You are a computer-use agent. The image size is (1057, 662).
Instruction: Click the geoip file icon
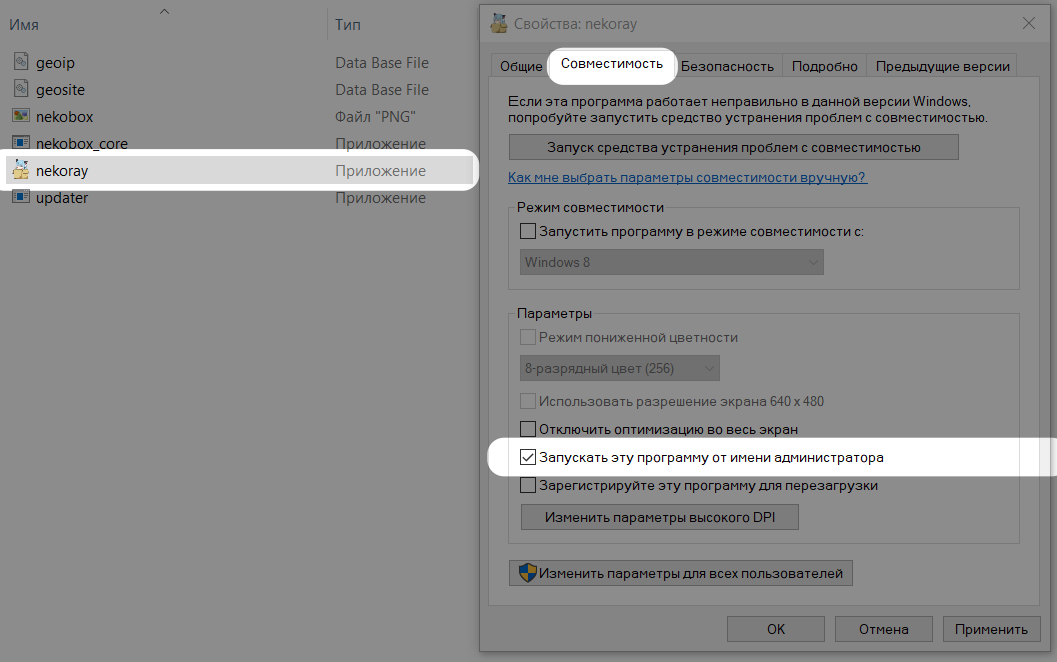(21, 63)
